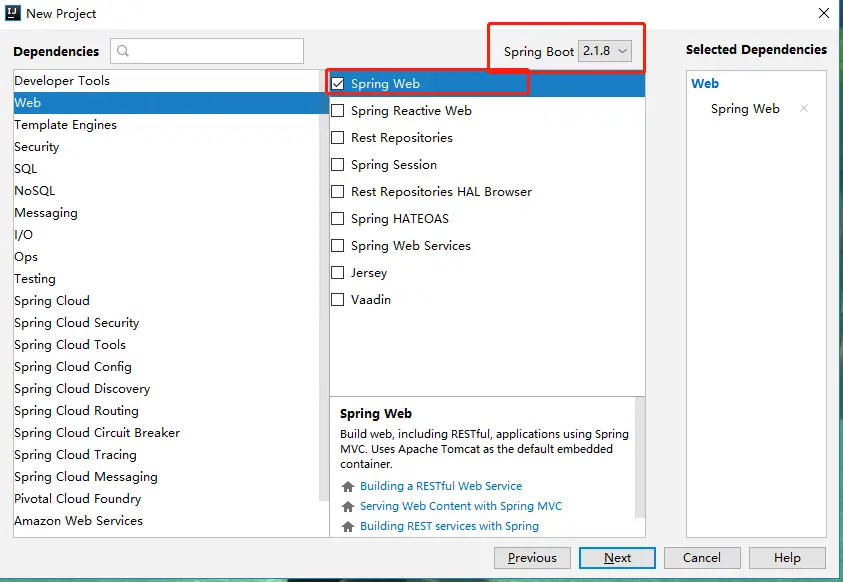Uncheck the Spring Web checkbox
This screenshot has height=582, width=843.
coord(338,83)
